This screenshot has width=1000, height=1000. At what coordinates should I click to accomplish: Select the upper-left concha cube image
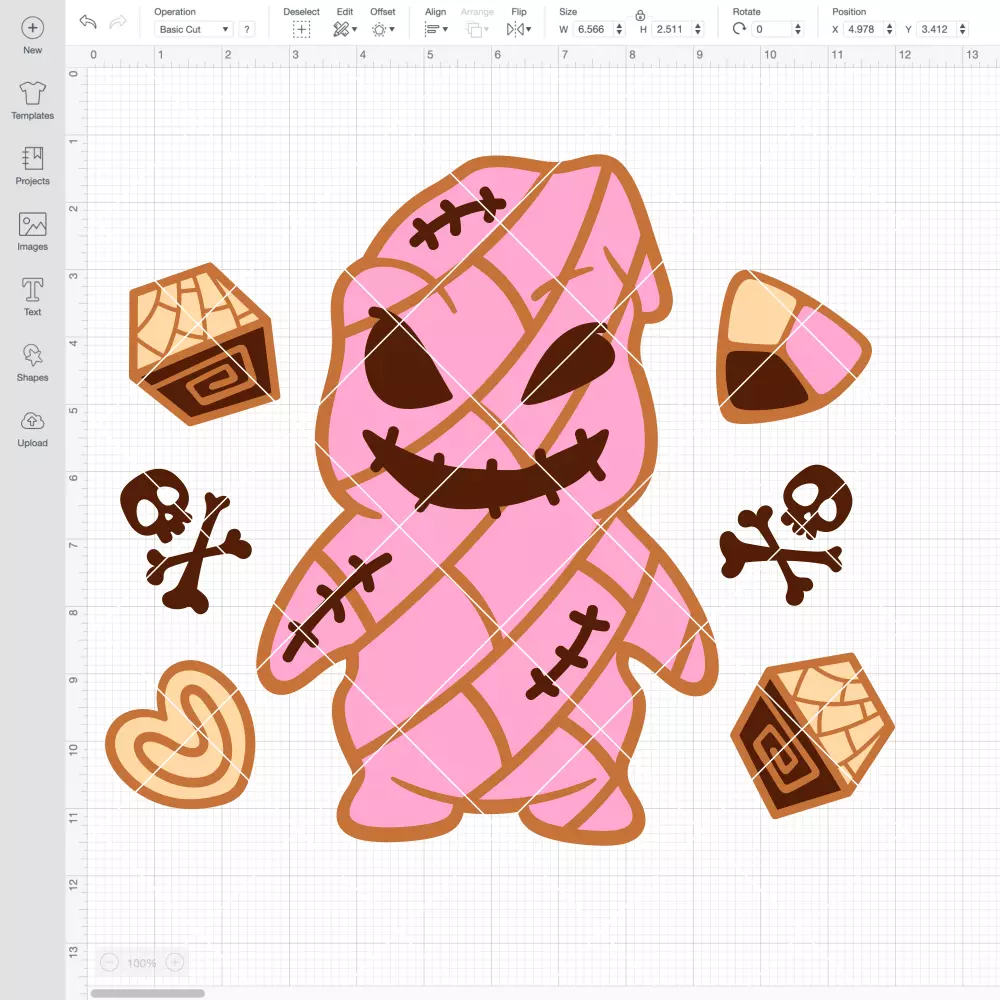[x=205, y=344]
